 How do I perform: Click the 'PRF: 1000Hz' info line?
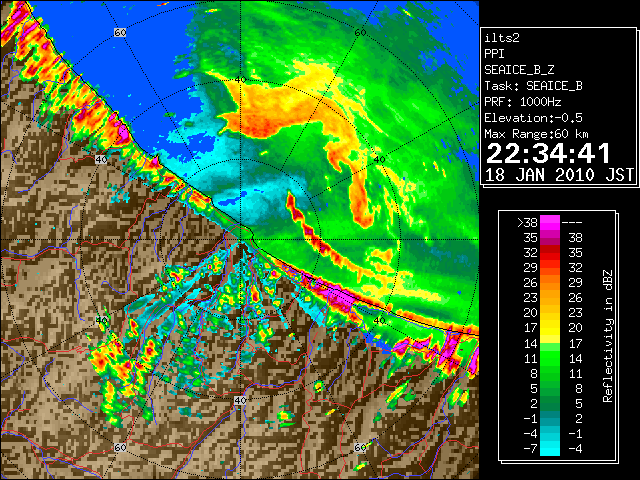pos(522,102)
